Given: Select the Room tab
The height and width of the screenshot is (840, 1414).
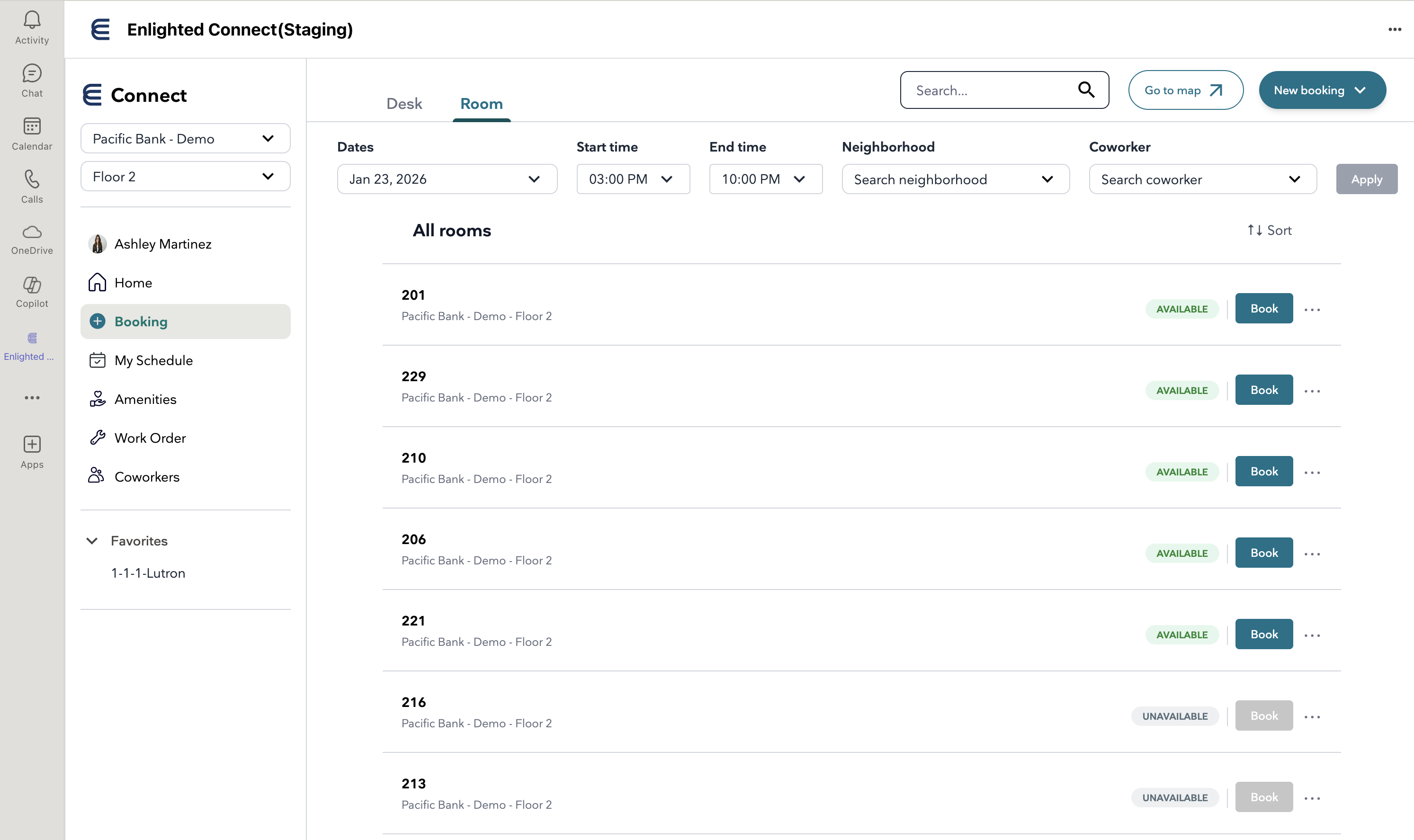Looking at the screenshot, I should click(x=481, y=104).
